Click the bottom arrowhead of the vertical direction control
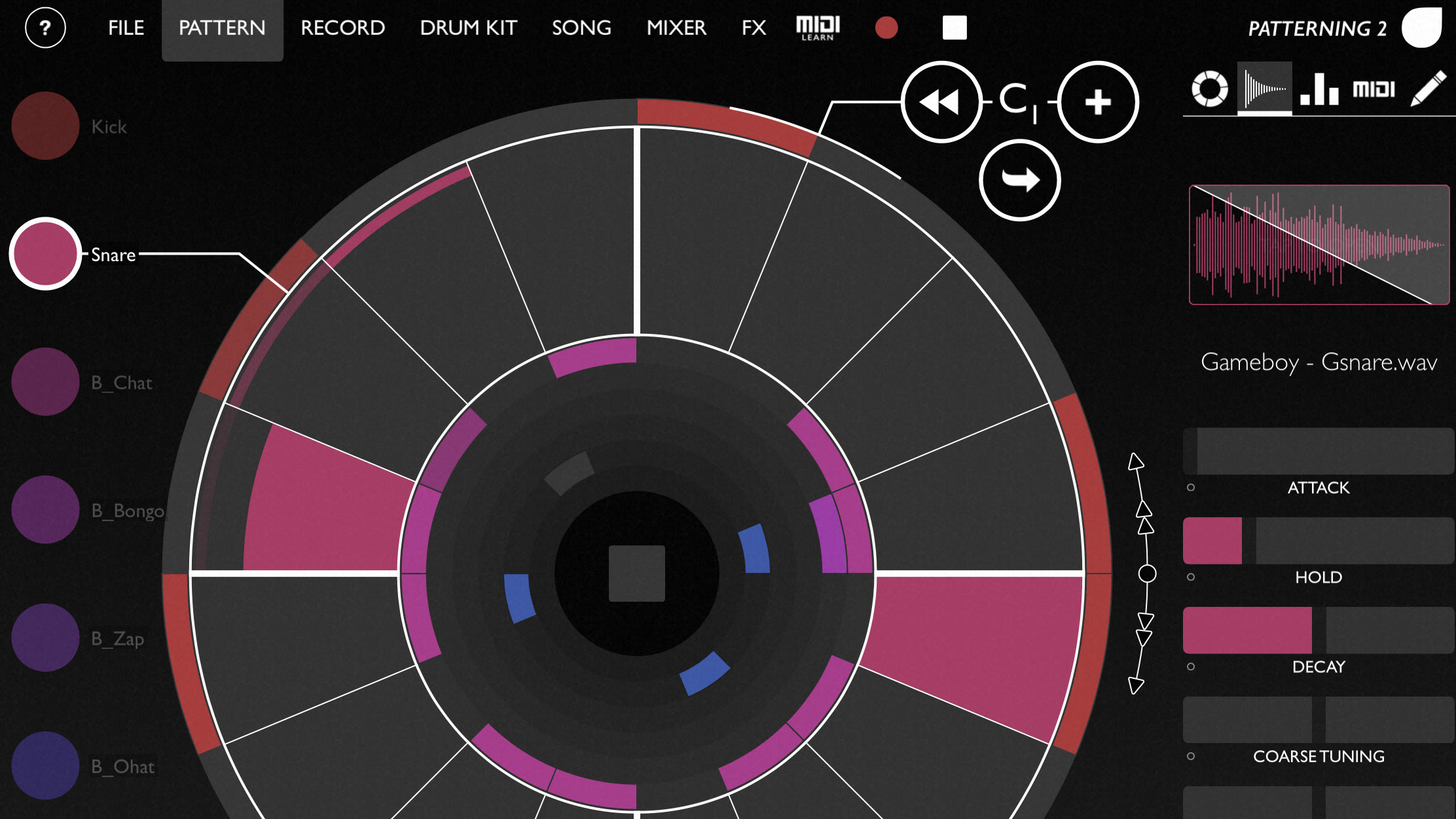This screenshot has width=1456, height=819. click(x=1136, y=685)
